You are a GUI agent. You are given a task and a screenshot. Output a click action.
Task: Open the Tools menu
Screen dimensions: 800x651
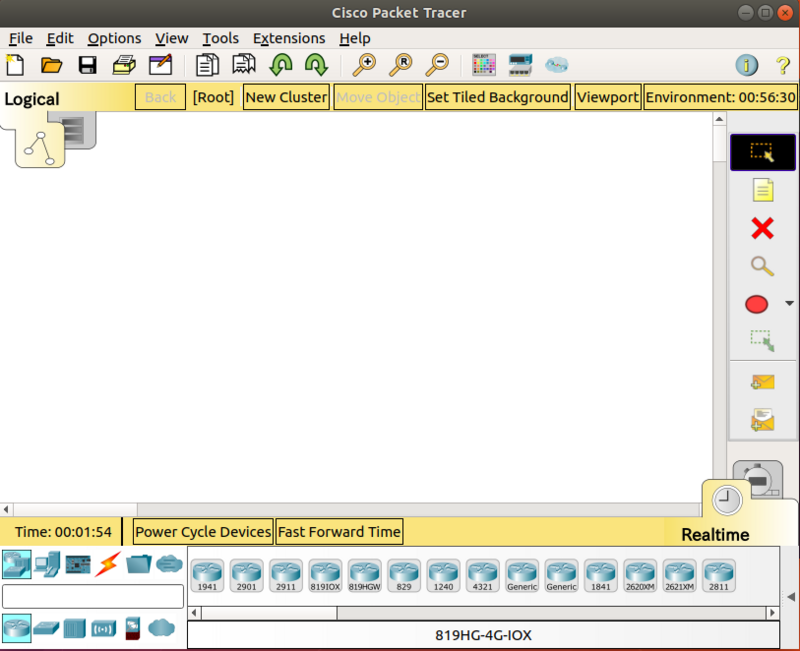(x=220, y=38)
